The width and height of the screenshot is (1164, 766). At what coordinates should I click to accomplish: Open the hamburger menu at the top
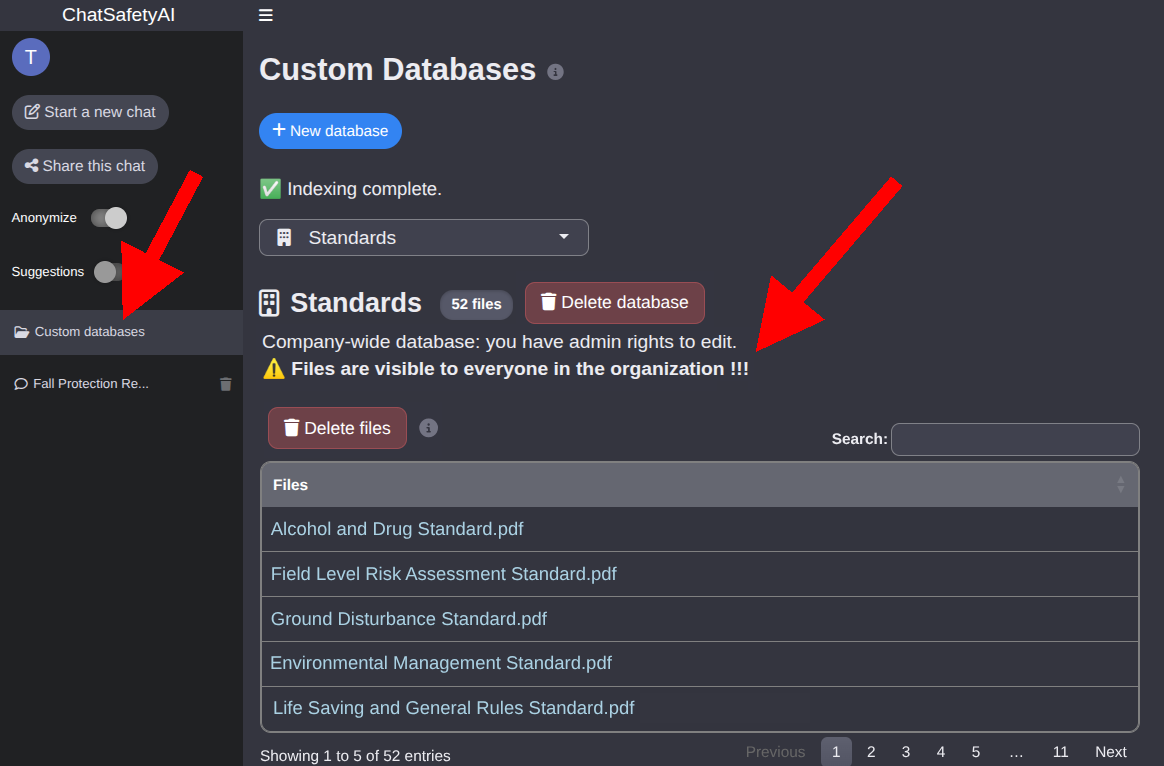pyautogui.click(x=265, y=15)
